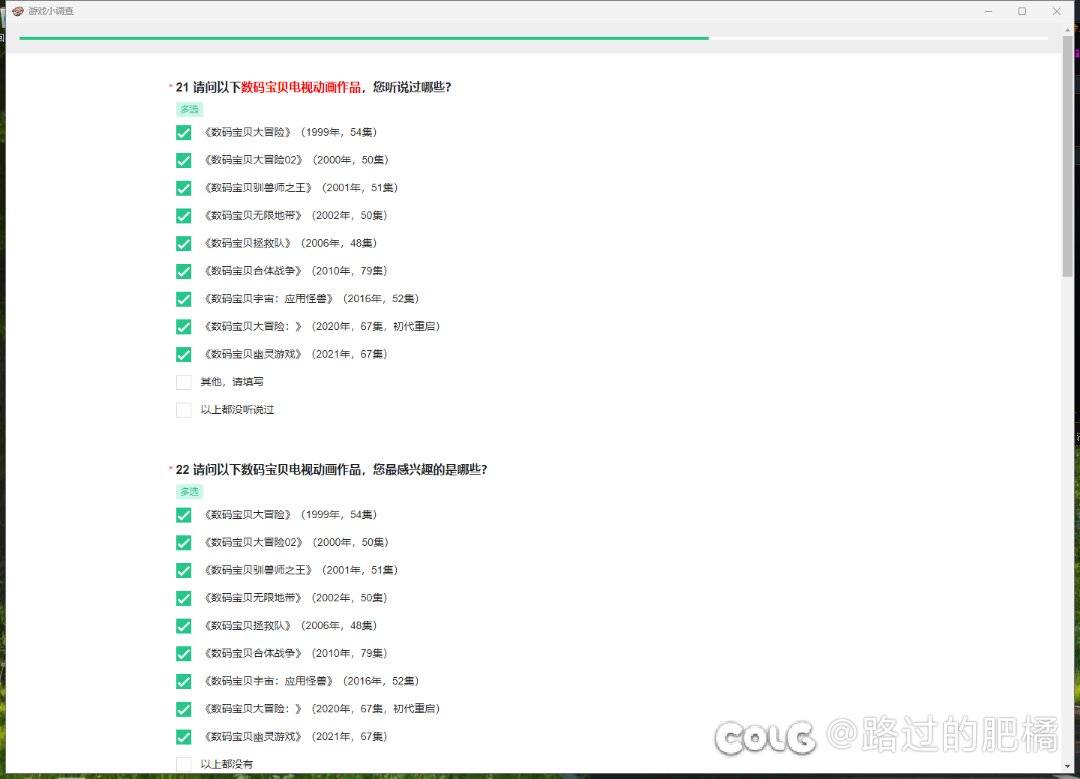Click the 多选 tag under question 21

[x=189, y=110]
